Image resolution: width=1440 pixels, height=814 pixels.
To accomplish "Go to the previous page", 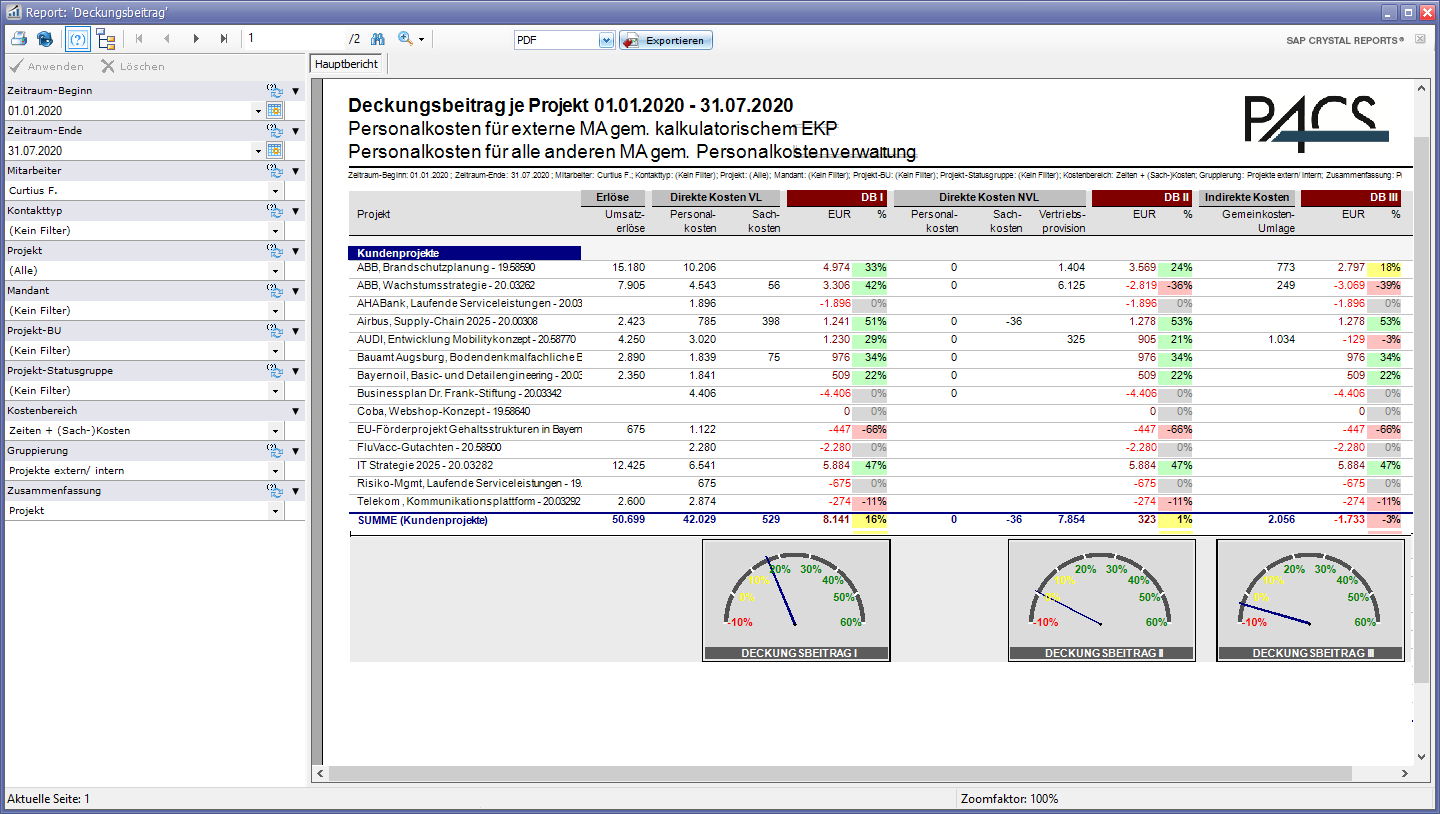I will 166,40.
